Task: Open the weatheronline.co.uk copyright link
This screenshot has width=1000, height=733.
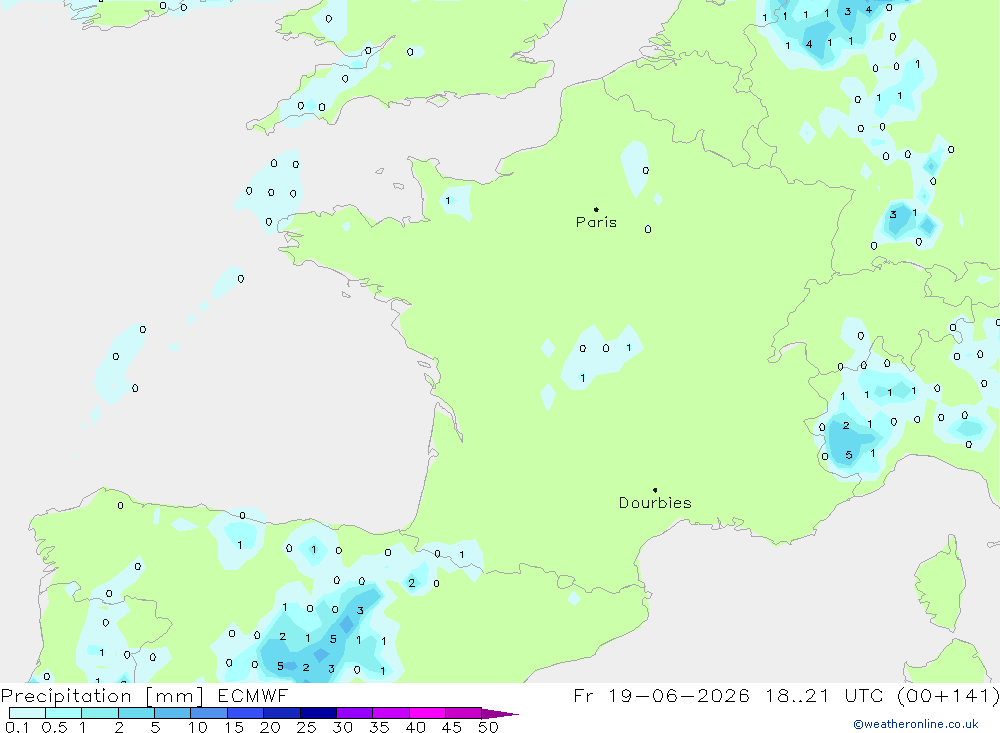Action: (x=916, y=724)
